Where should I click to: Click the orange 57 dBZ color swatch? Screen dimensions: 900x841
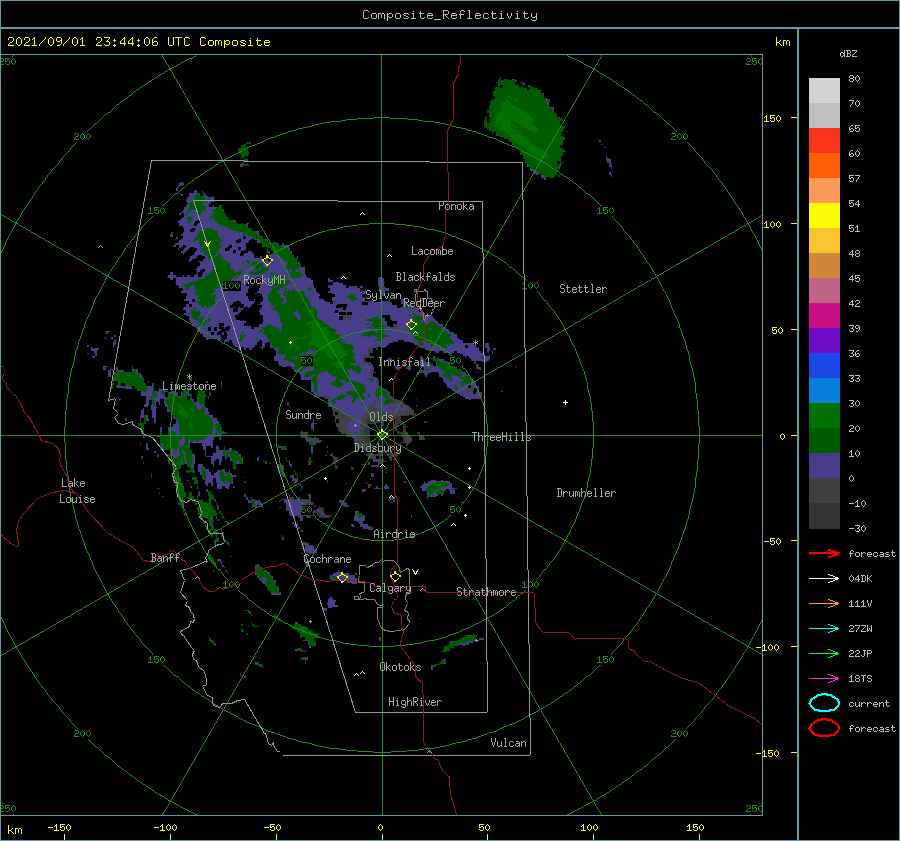pyautogui.click(x=824, y=166)
